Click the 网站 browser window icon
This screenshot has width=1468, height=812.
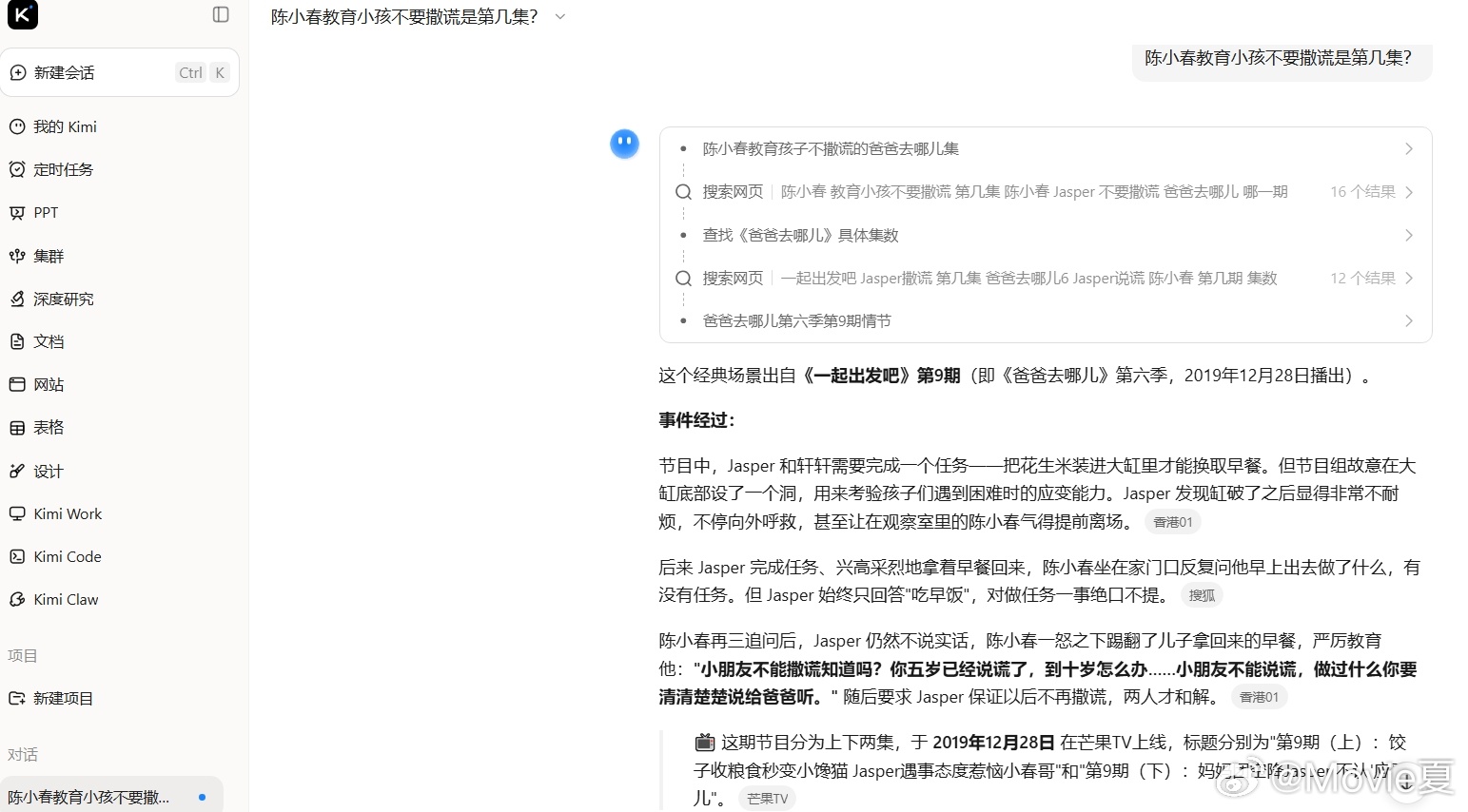pos(17,384)
